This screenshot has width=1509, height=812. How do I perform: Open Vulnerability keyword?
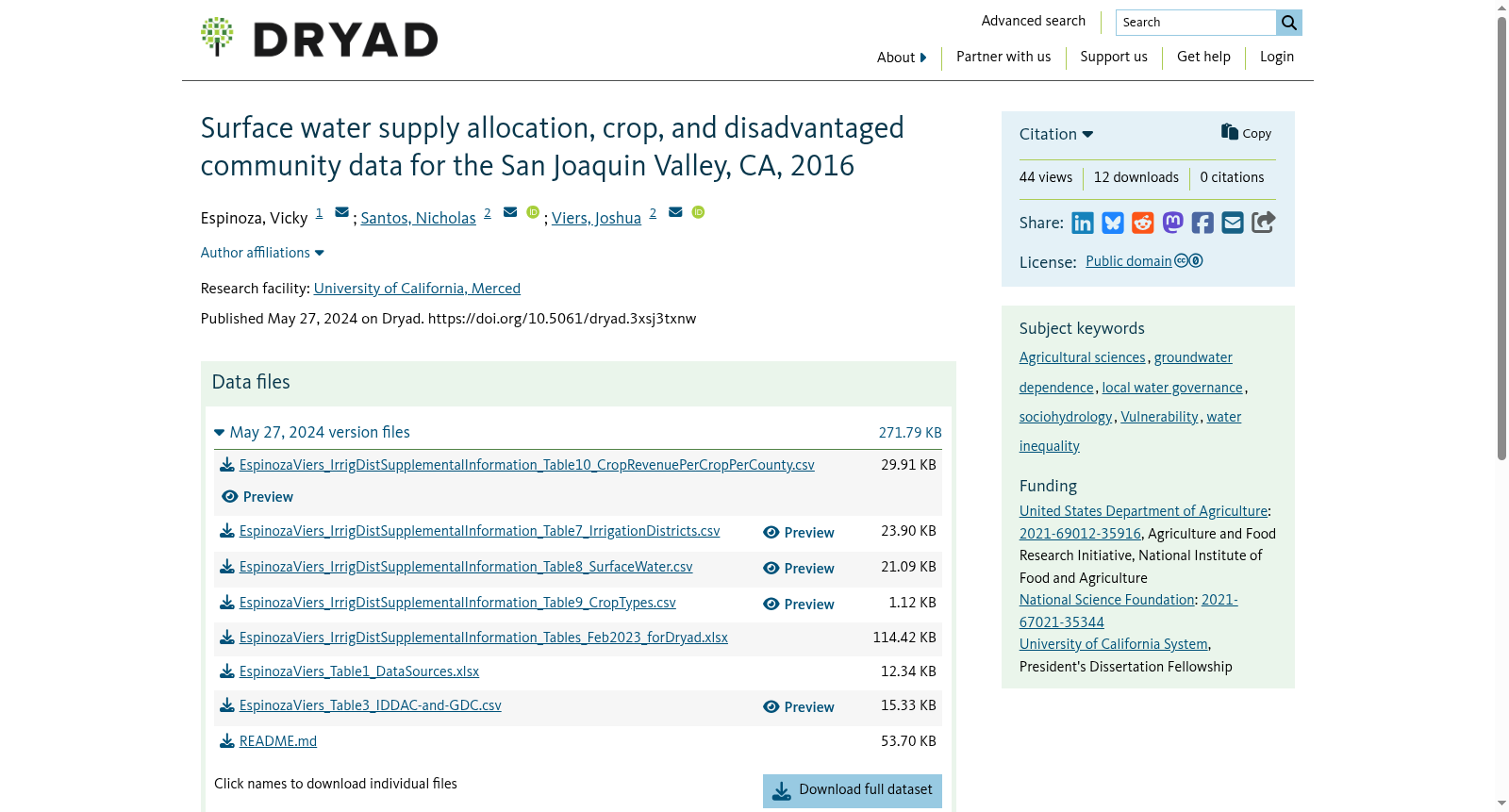coord(1159,417)
